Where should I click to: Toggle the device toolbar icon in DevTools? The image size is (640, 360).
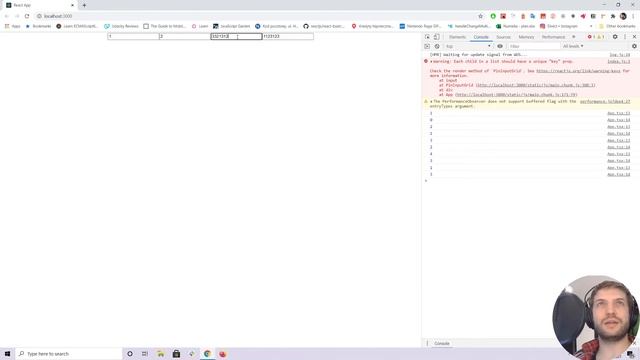click(436, 37)
